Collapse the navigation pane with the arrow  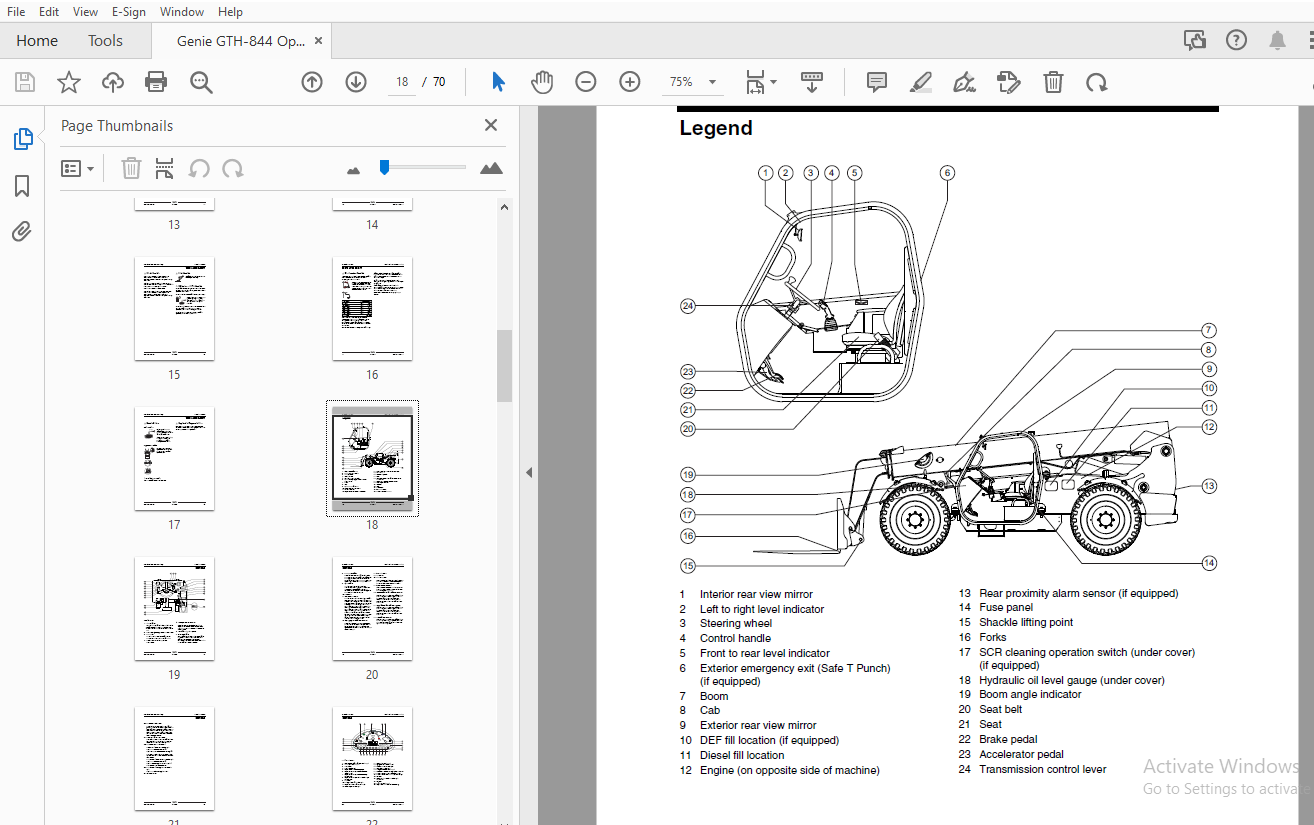pyautogui.click(x=529, y=472)
